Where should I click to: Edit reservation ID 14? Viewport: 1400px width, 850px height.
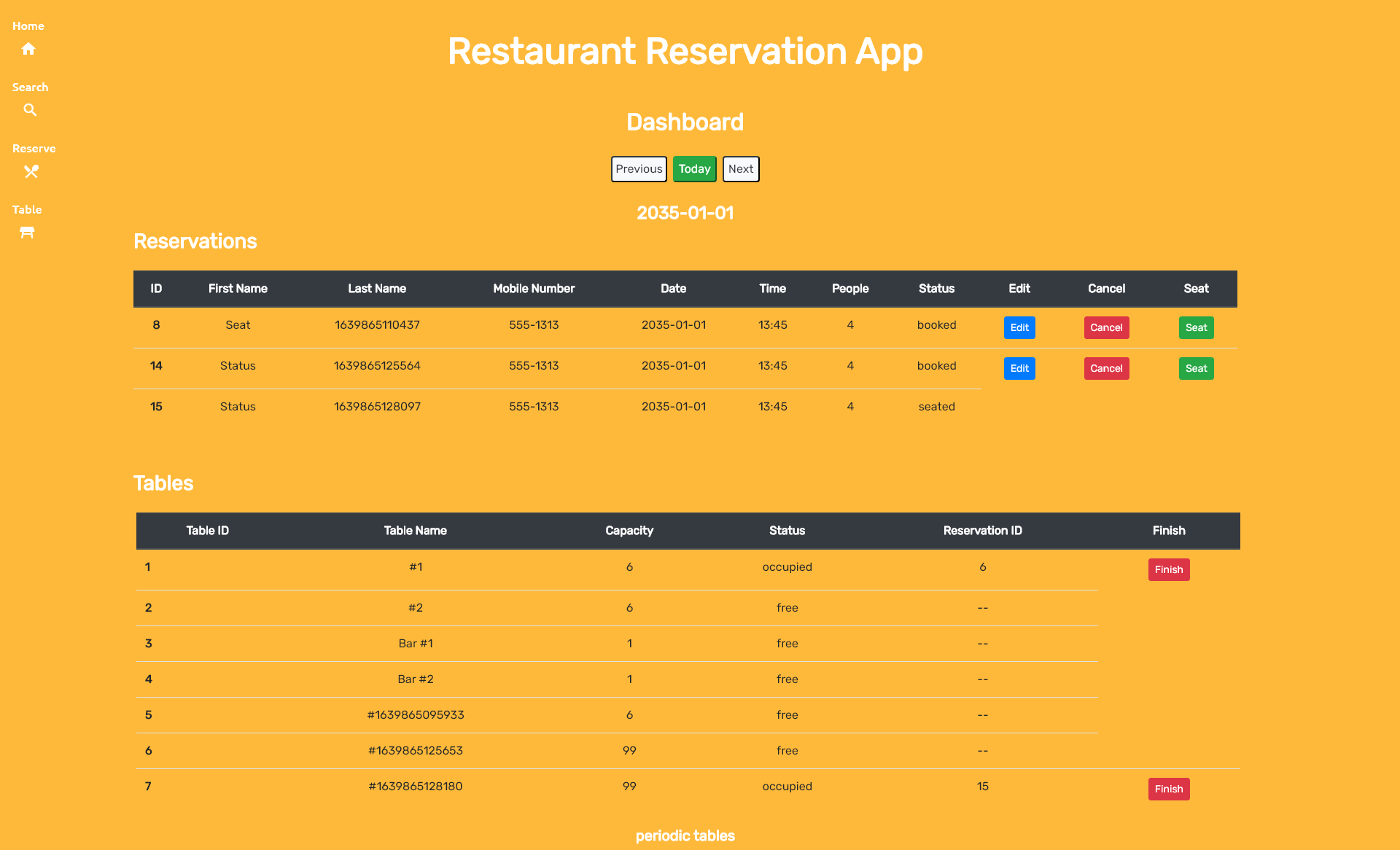point(1019,368)
